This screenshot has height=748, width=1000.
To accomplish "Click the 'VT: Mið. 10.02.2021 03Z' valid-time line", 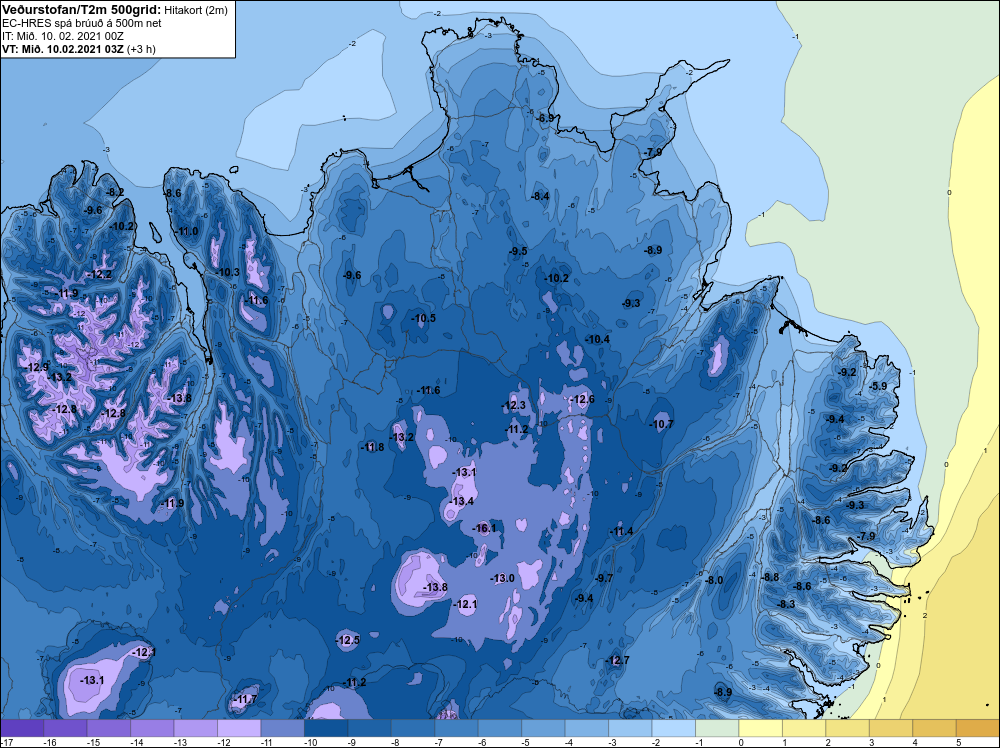I will click(63, 49).
